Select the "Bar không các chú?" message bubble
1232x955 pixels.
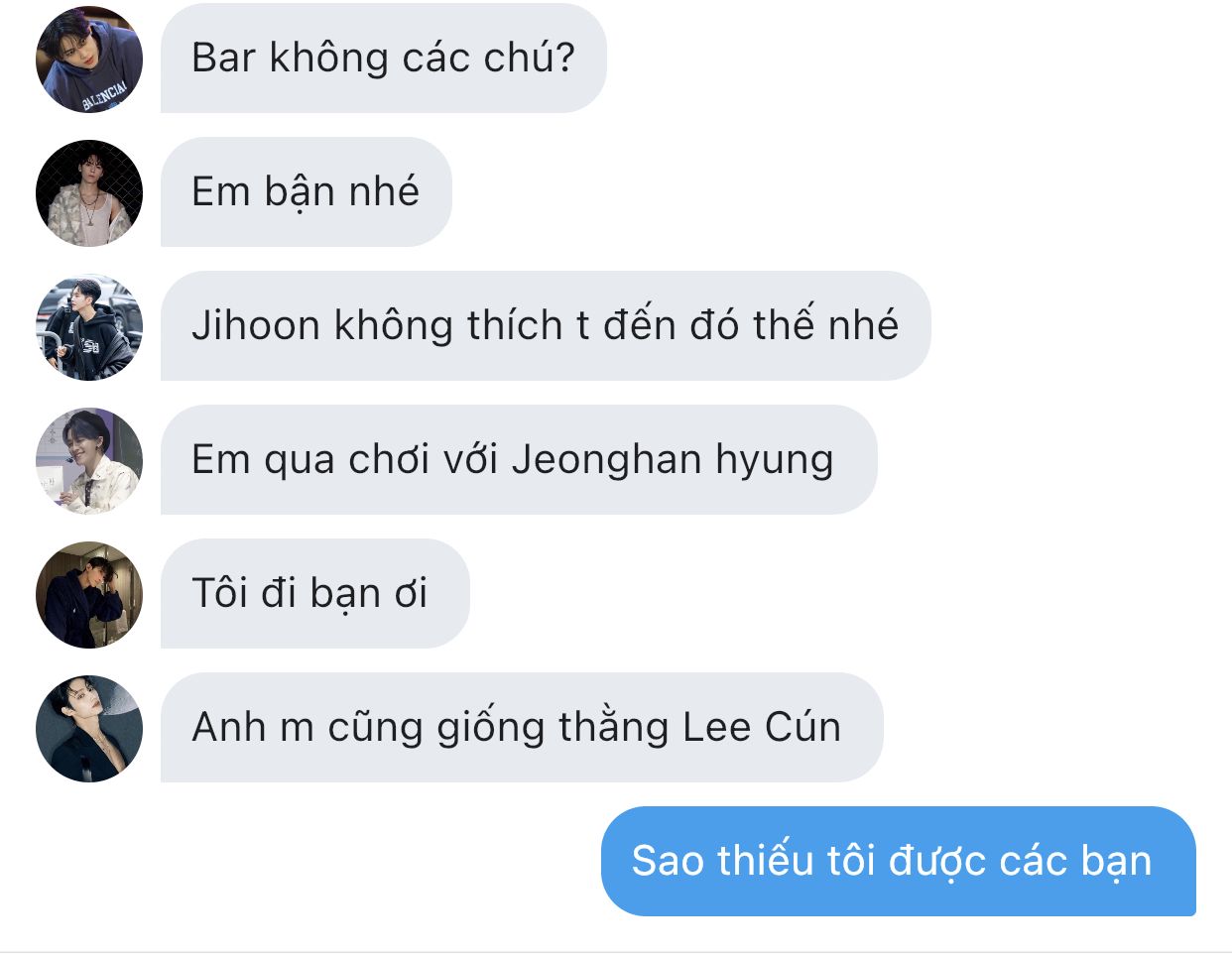[383, 59]
